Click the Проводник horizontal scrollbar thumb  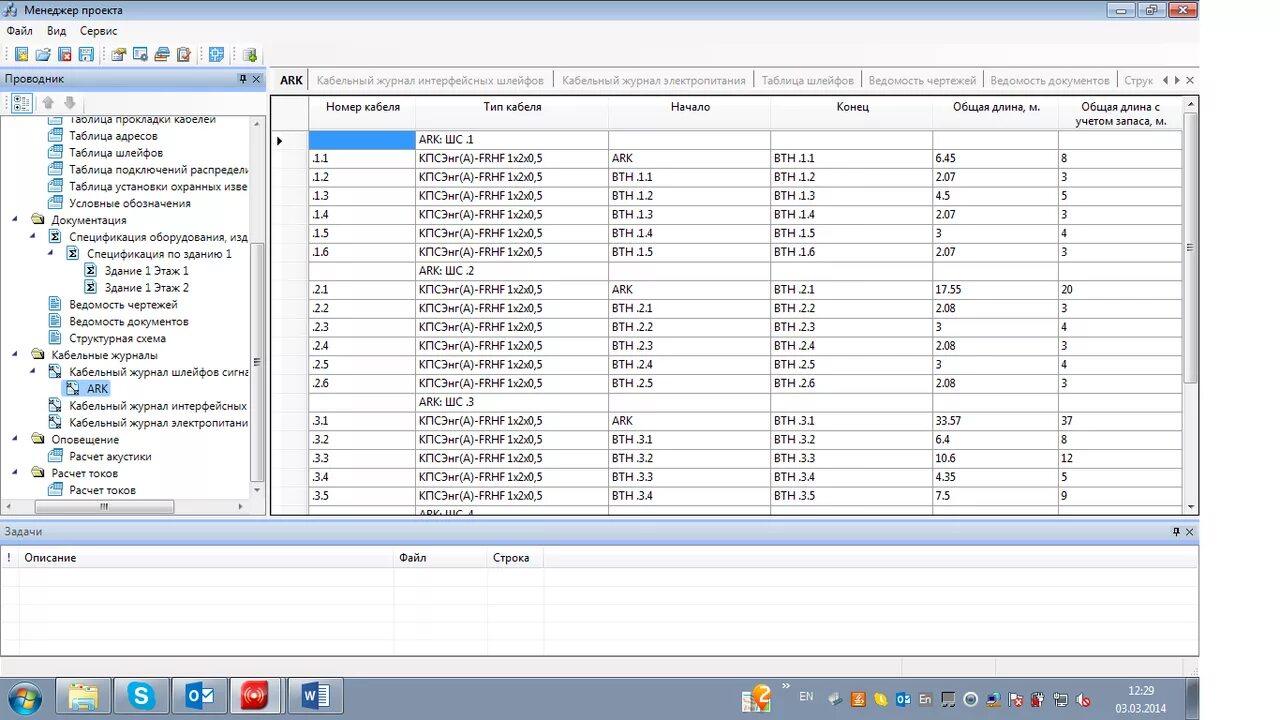point(103,507)
